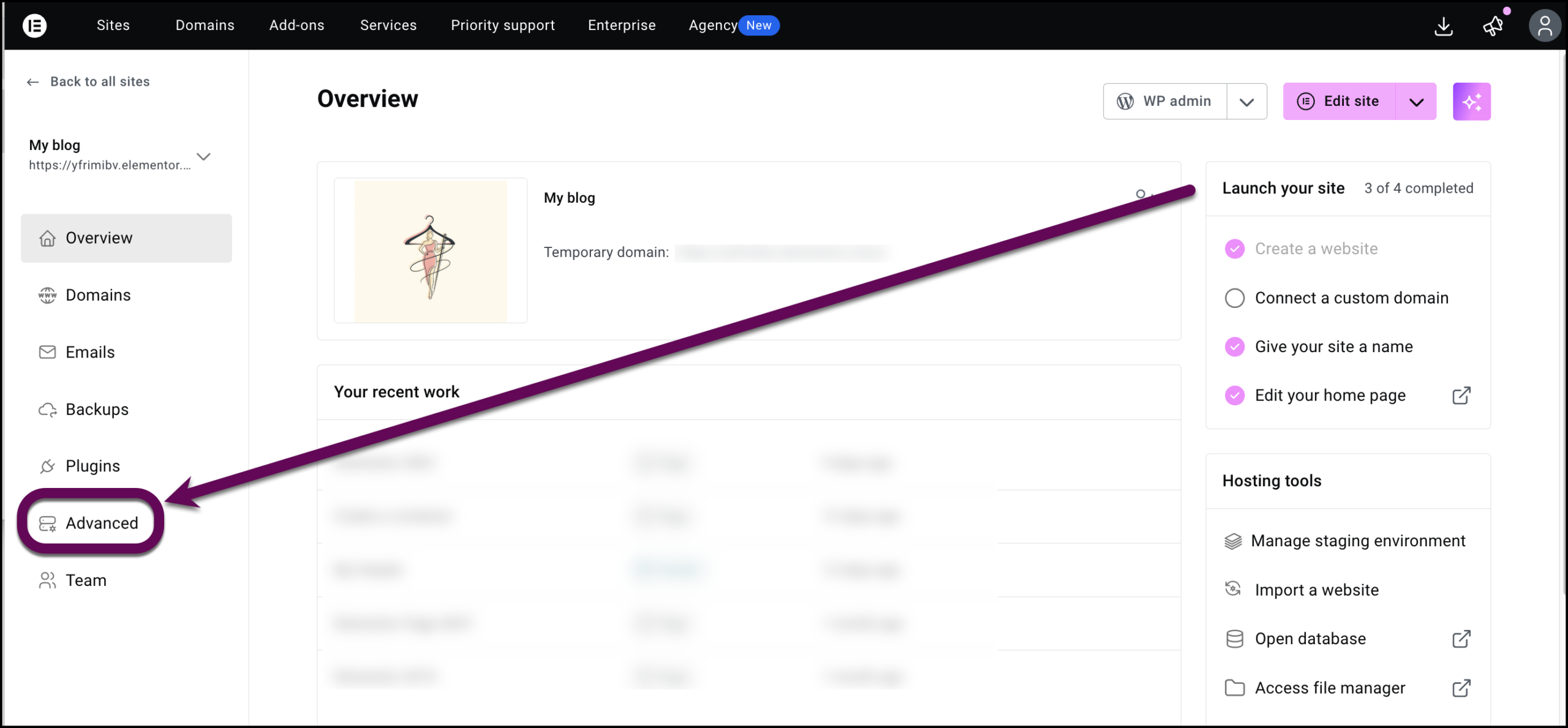The image size is (1568, 728).
Task: Click Back to all sites
Action: click(100, 81)
